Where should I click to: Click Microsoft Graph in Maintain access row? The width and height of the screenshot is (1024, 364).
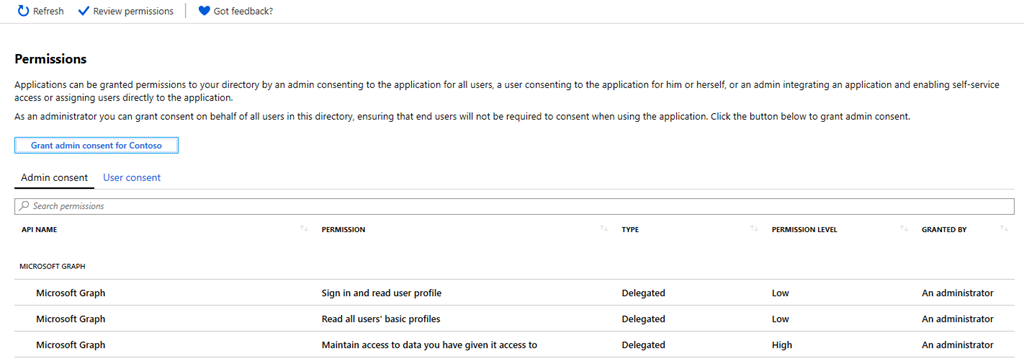point(71,344)
